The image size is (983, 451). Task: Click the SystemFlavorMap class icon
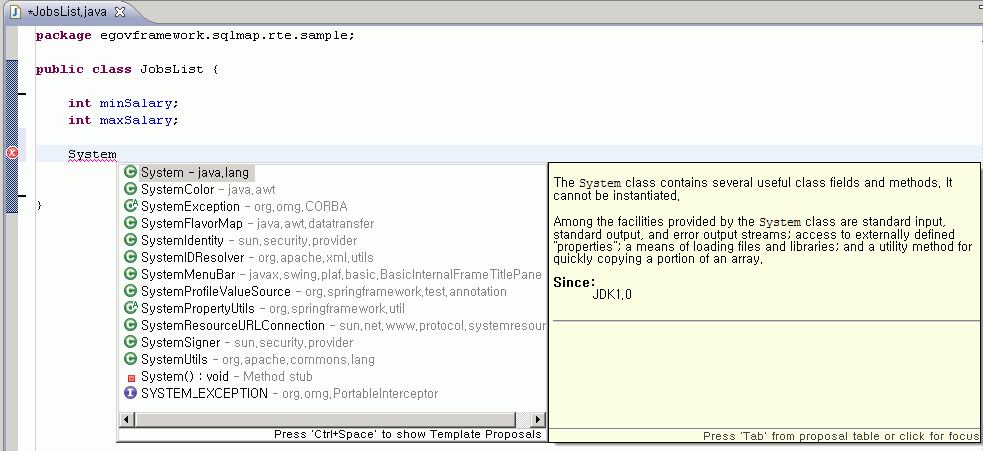(x=130, y=223)
